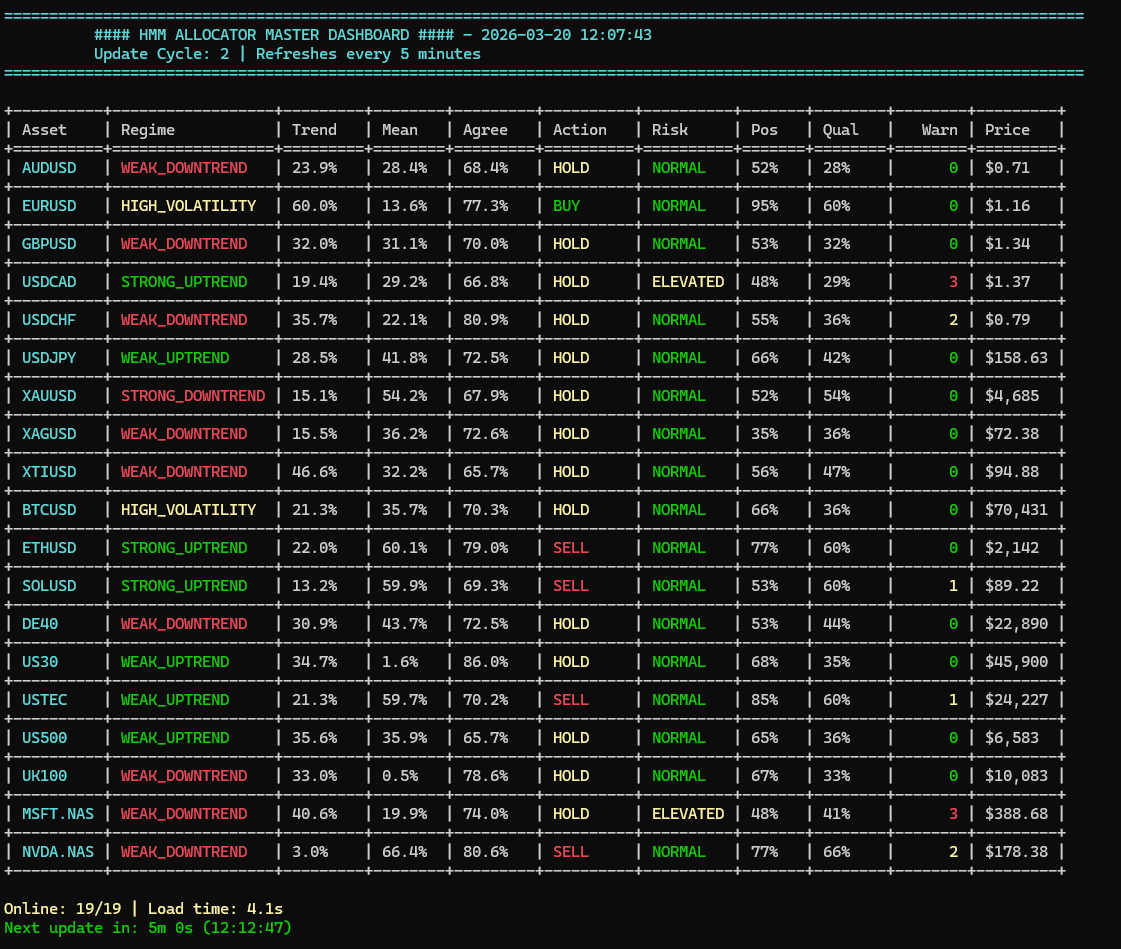Click the DE40 asset name
Screen dimensions: 1121x949
[40, 624]
